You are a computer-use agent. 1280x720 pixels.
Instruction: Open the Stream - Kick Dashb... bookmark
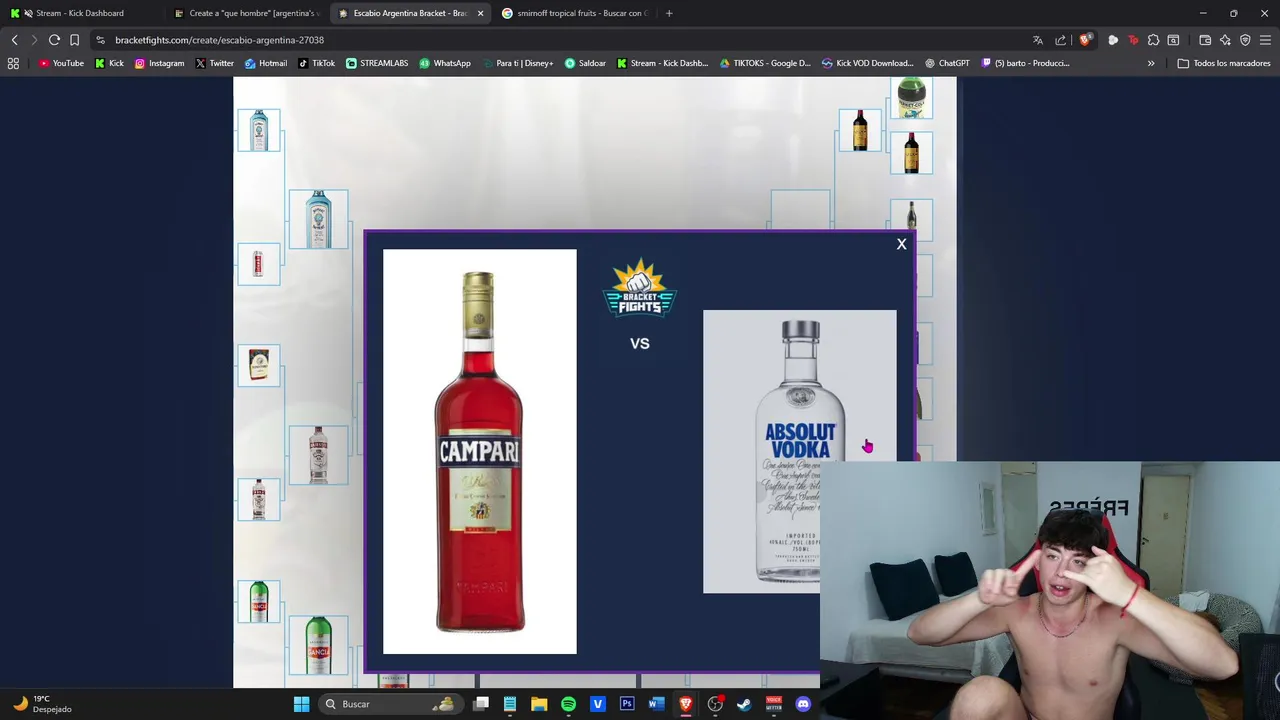[x=663, y=63]
